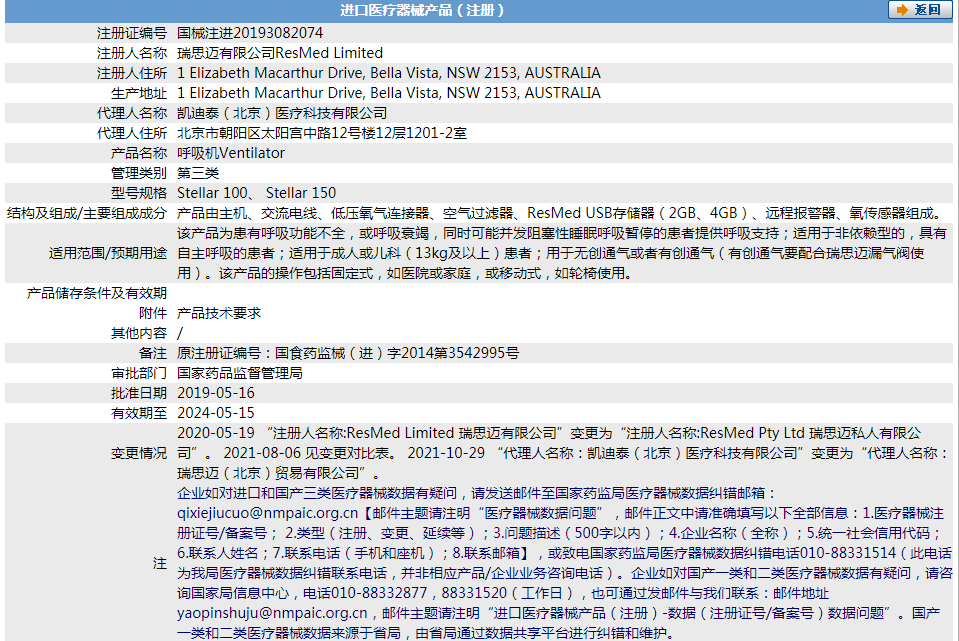Click the 管理类别 label
The image size is (959, 641).
(139, 173)
